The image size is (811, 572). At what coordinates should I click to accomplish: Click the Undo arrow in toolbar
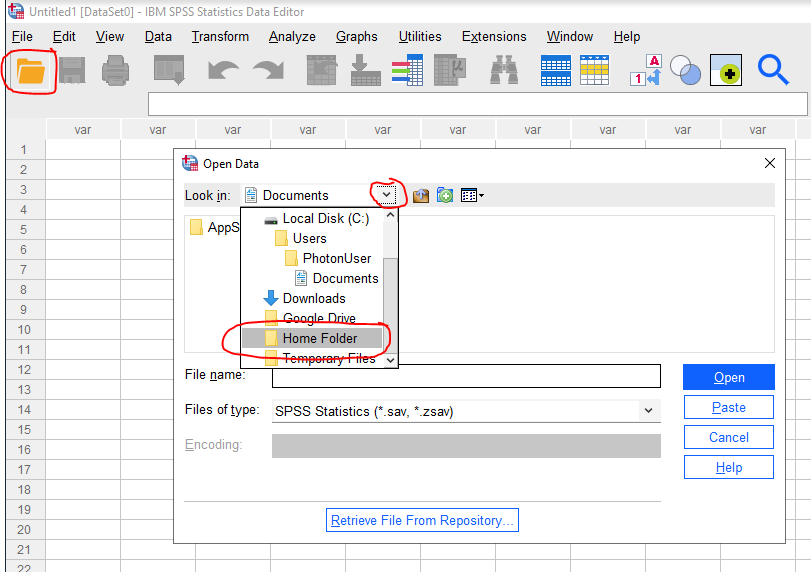point(222,71)
